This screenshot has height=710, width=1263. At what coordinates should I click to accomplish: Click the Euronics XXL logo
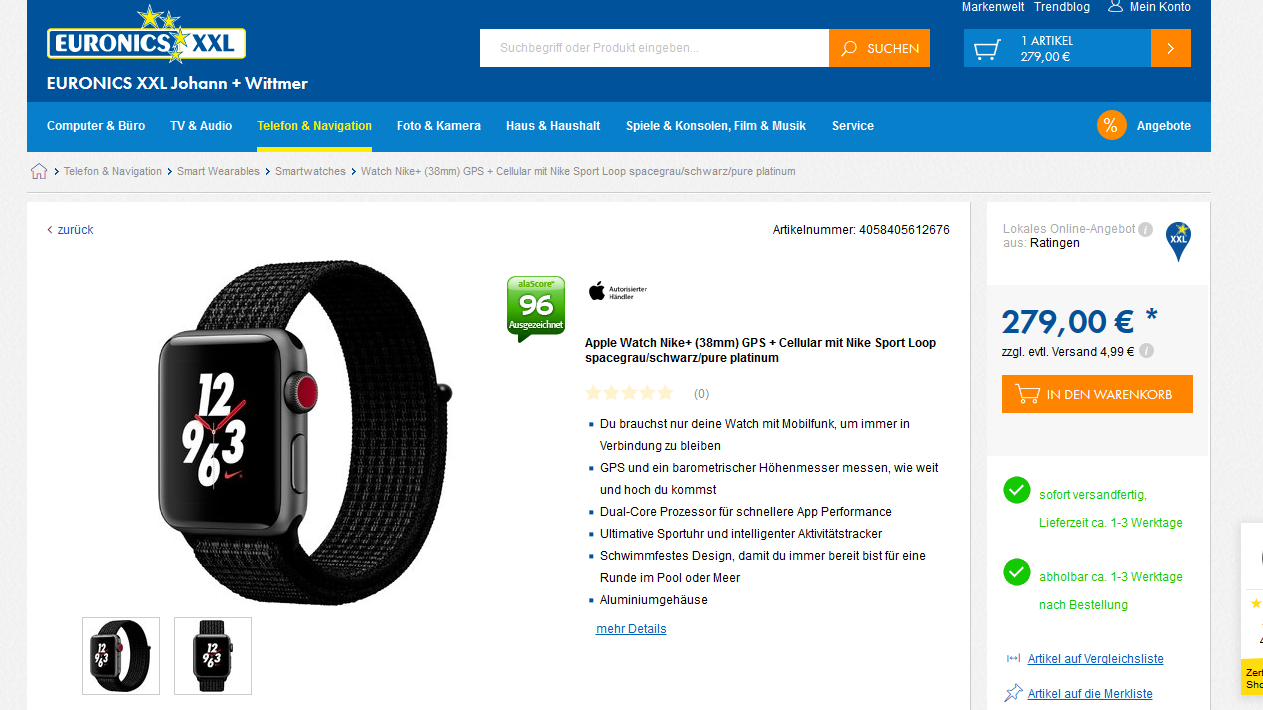pos(146,37)
